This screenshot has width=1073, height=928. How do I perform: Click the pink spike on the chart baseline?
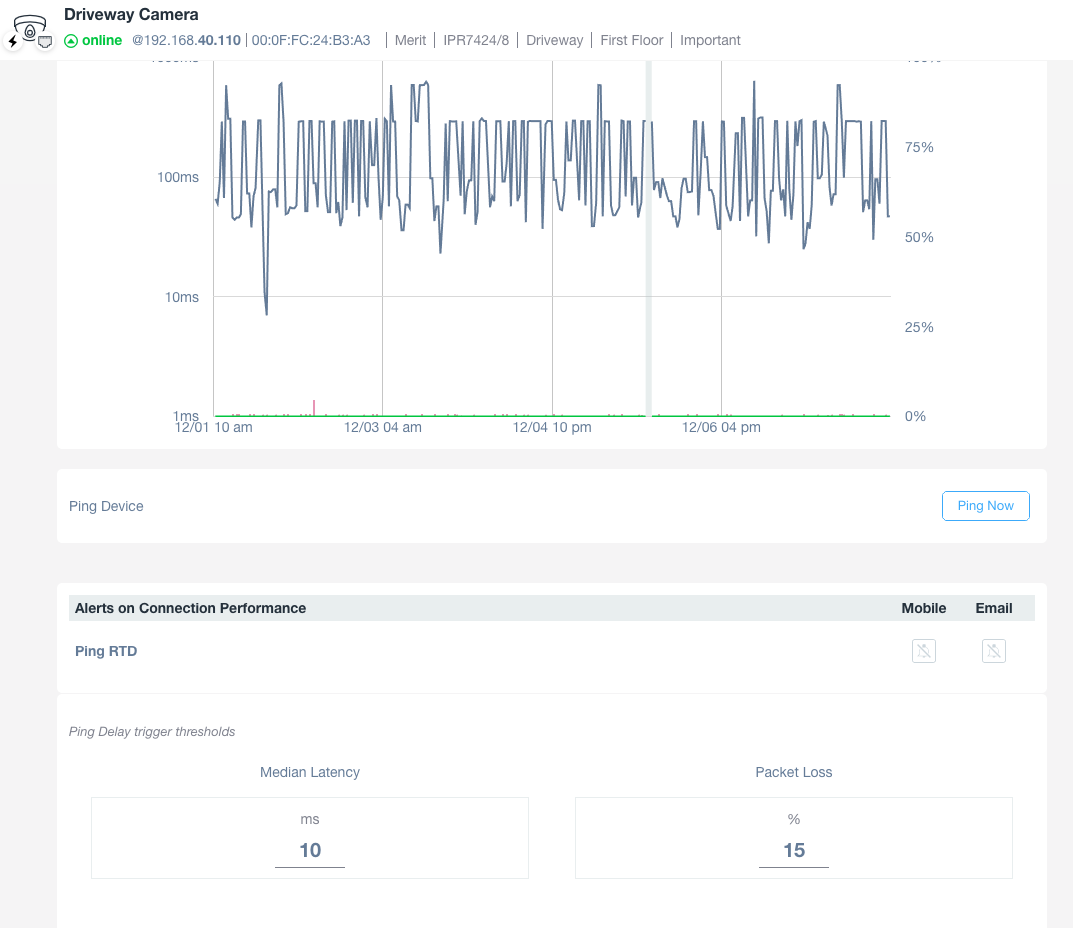pos(314,407)
